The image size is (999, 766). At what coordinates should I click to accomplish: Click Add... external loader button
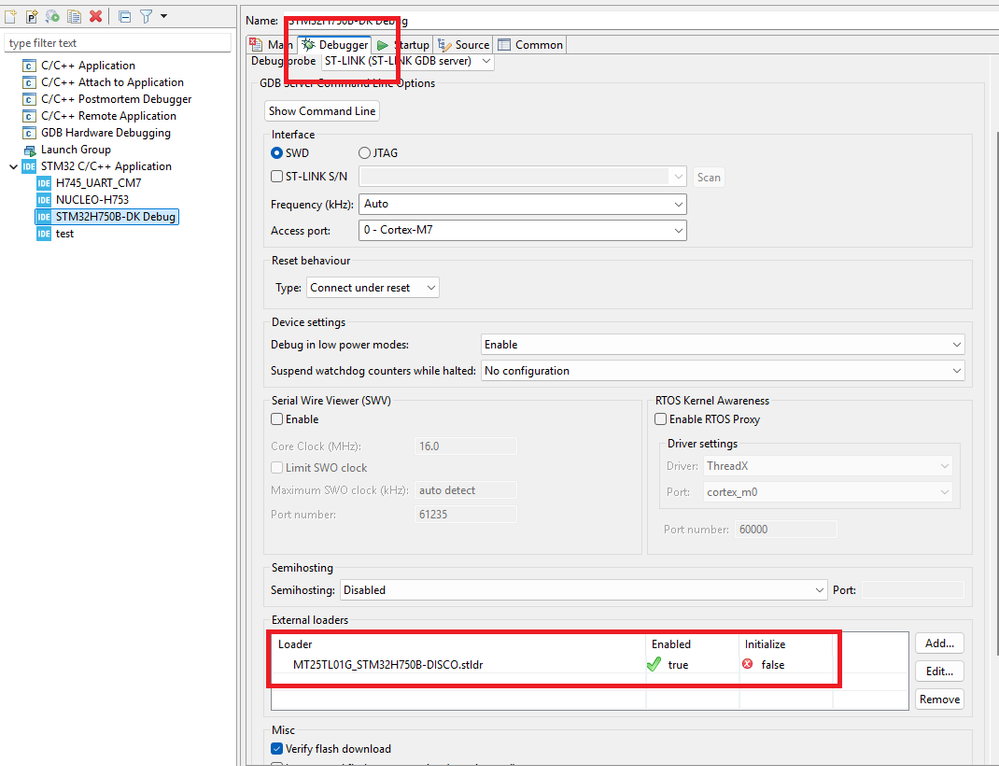pos(940,643)
